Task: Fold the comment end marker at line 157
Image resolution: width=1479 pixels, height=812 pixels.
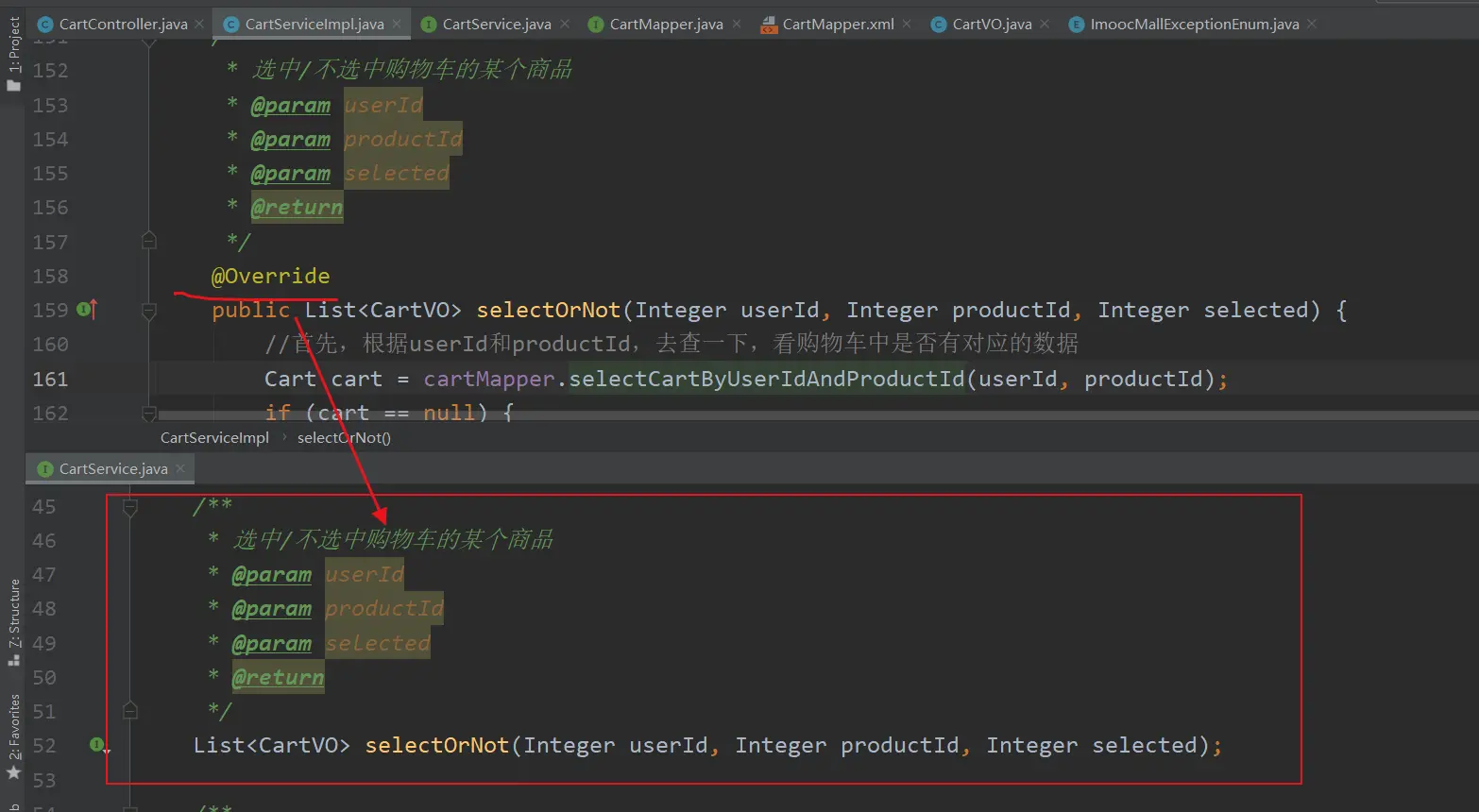Action: [x=148, y=242]
